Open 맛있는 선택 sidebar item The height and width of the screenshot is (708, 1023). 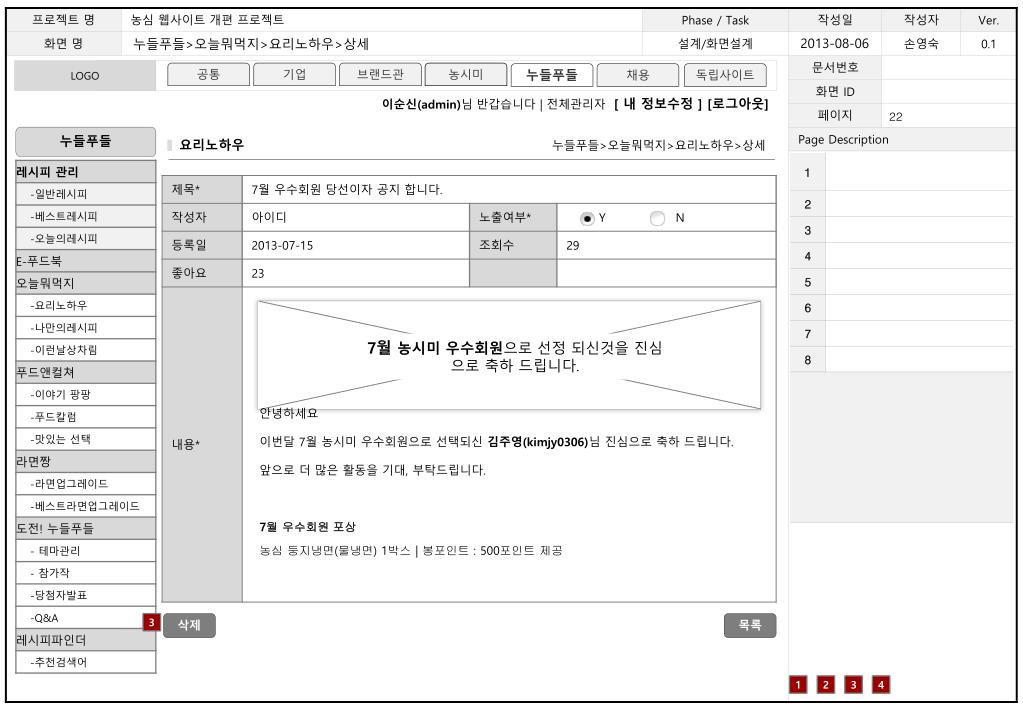[85, 439]
